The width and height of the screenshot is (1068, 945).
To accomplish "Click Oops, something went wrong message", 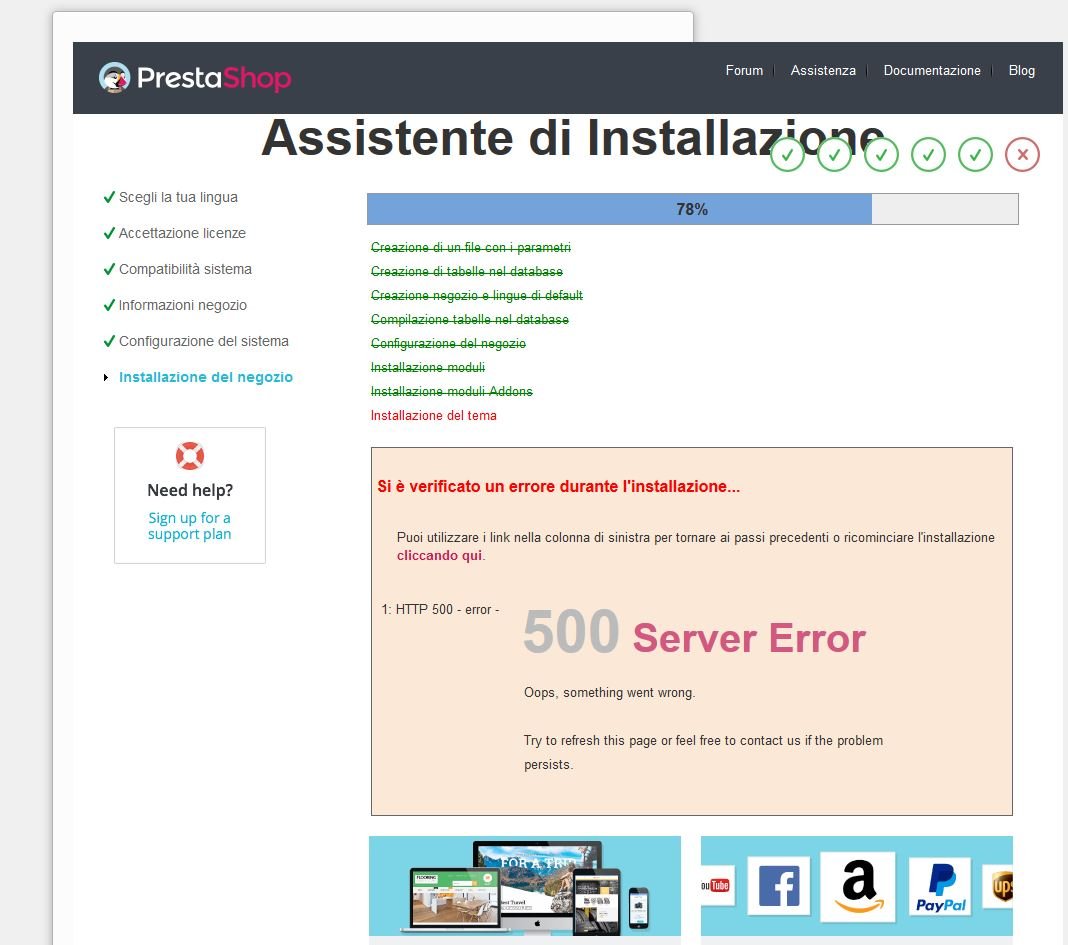I will [610, 693].
